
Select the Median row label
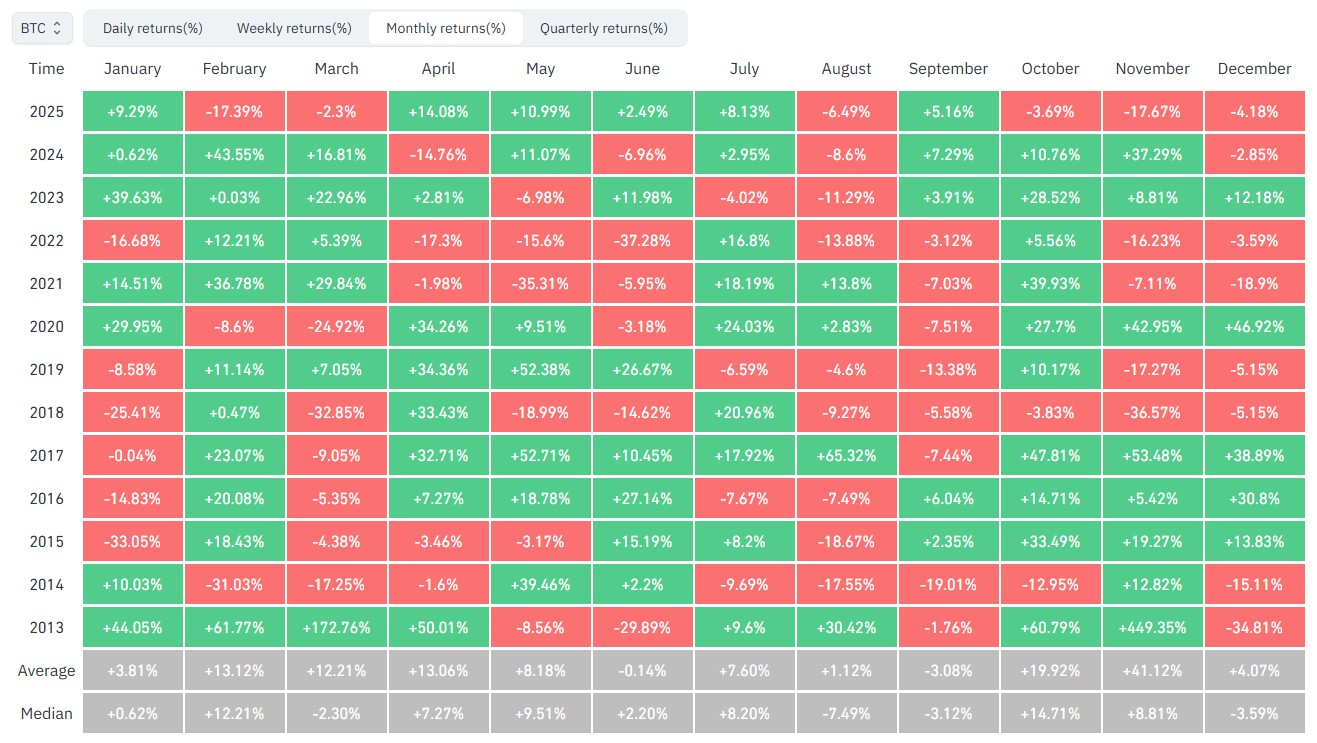click(46, 714)
